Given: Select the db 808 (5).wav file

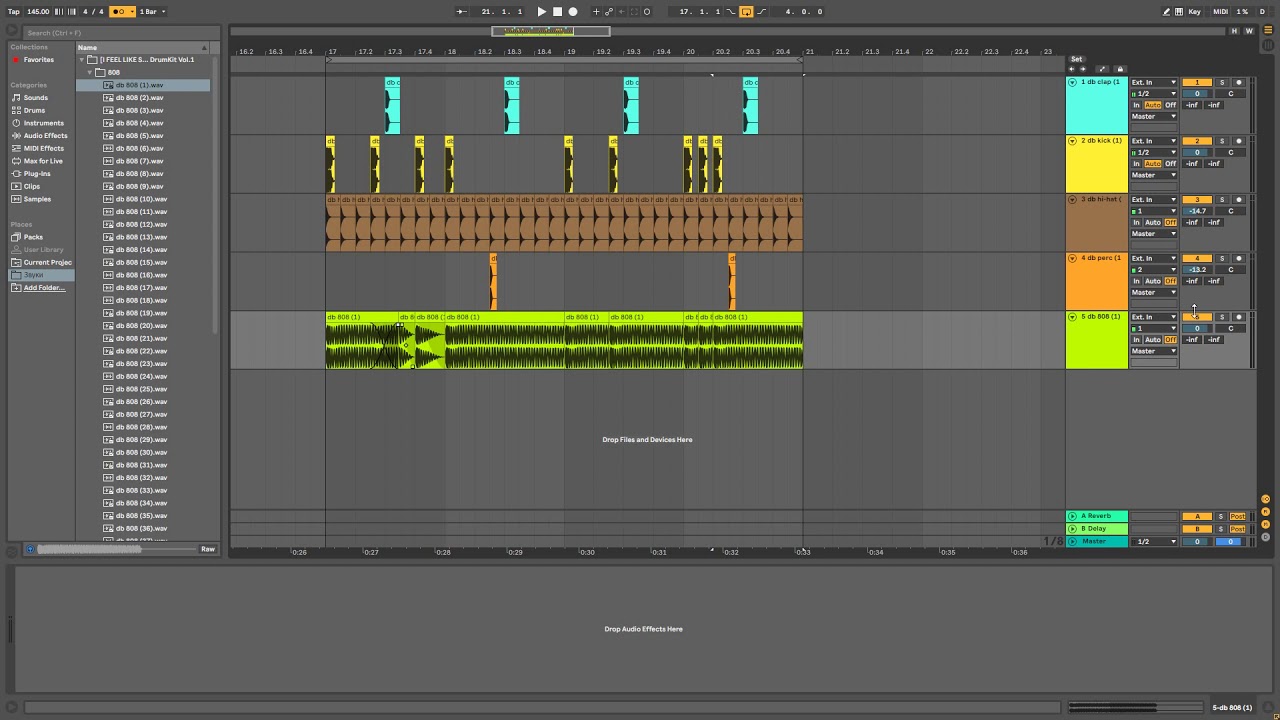Looking at the screenshot, I should coord(139,135).
